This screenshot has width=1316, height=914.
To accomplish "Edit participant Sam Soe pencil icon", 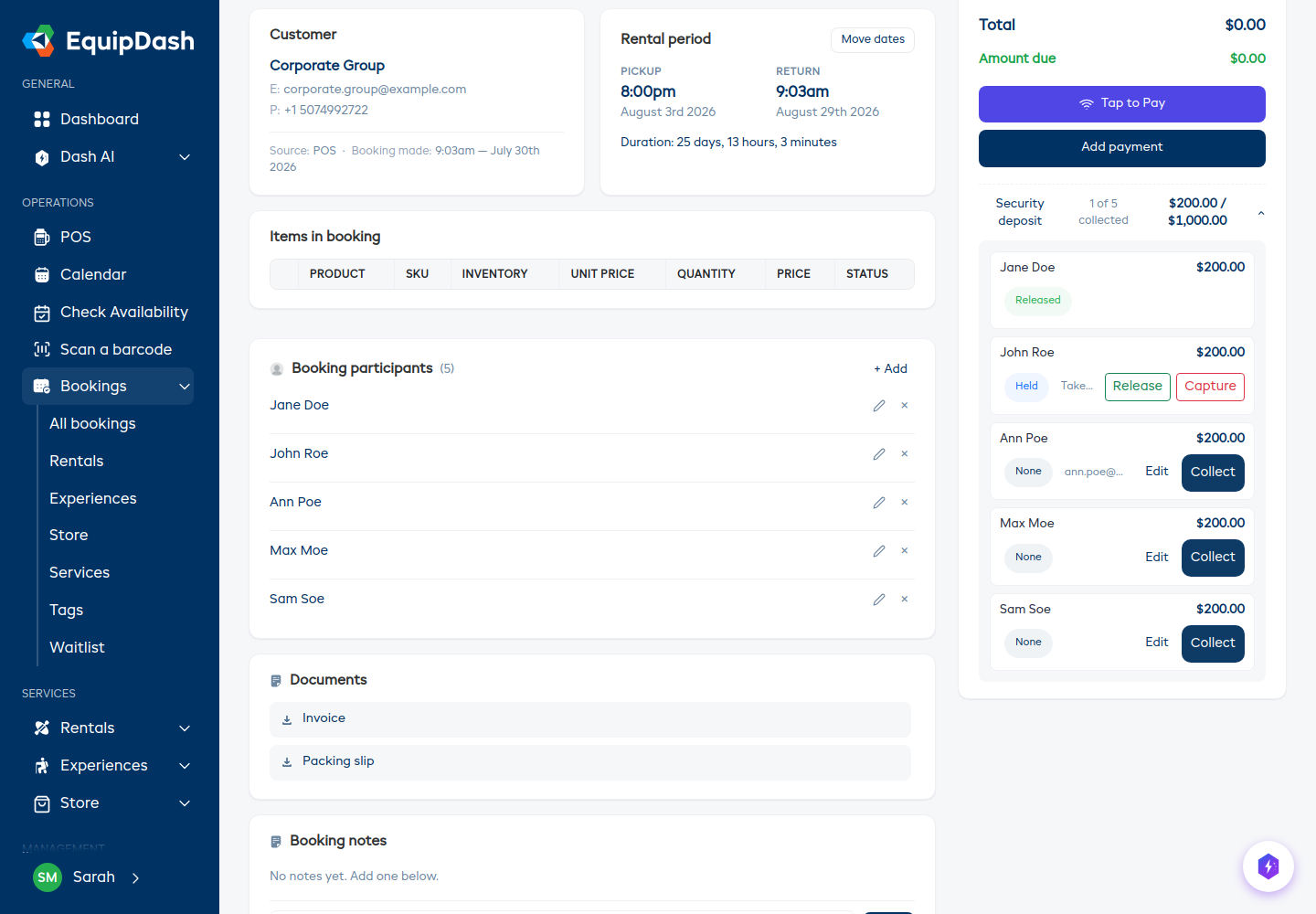I will coord(879,600).
